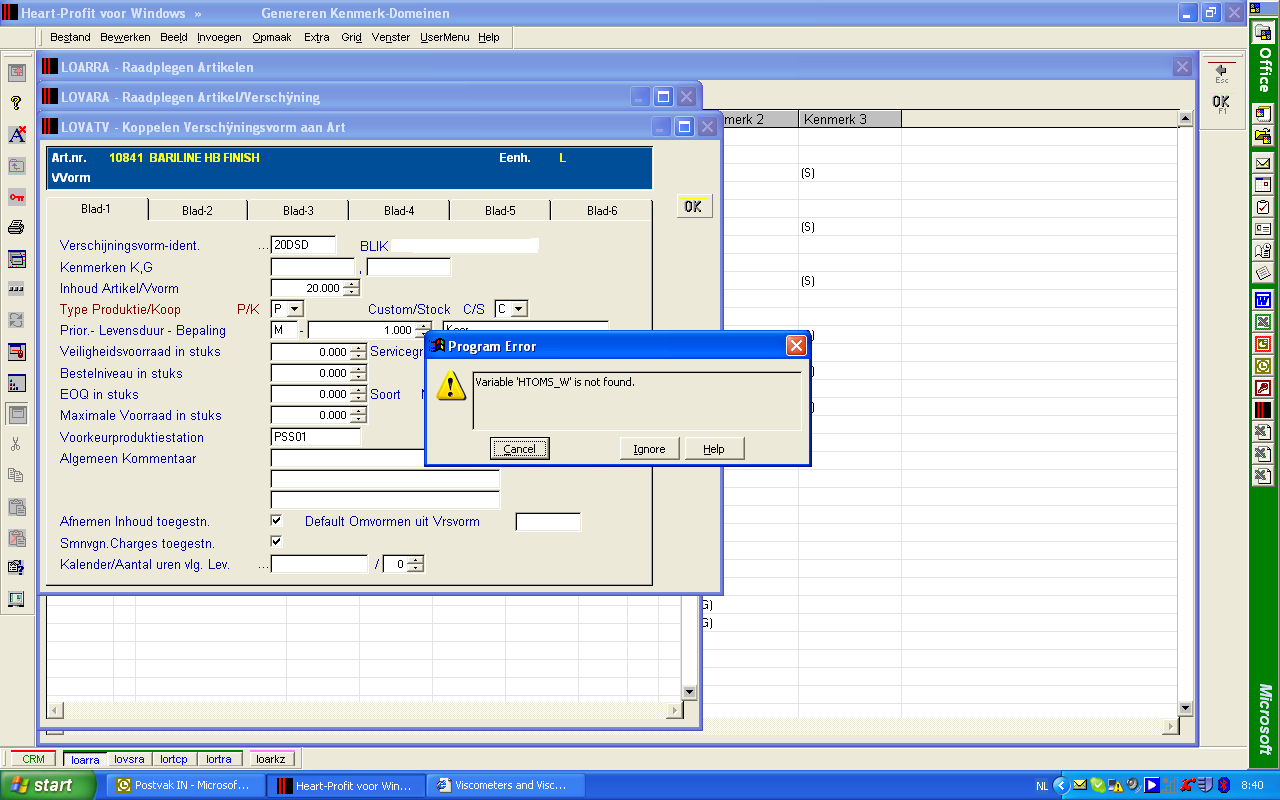Click Ignore in Program Error dialog
Viewport: 1280px width, 800px height.
click(x=650, y=449)
